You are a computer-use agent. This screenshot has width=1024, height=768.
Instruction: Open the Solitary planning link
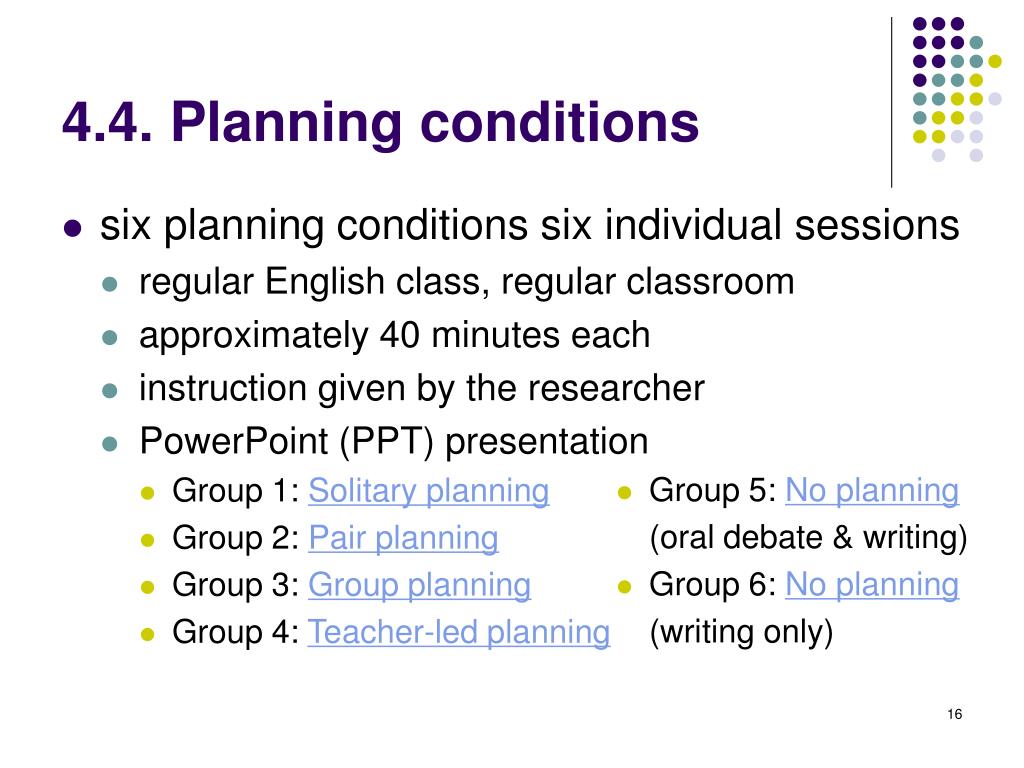tap(428, 491)
